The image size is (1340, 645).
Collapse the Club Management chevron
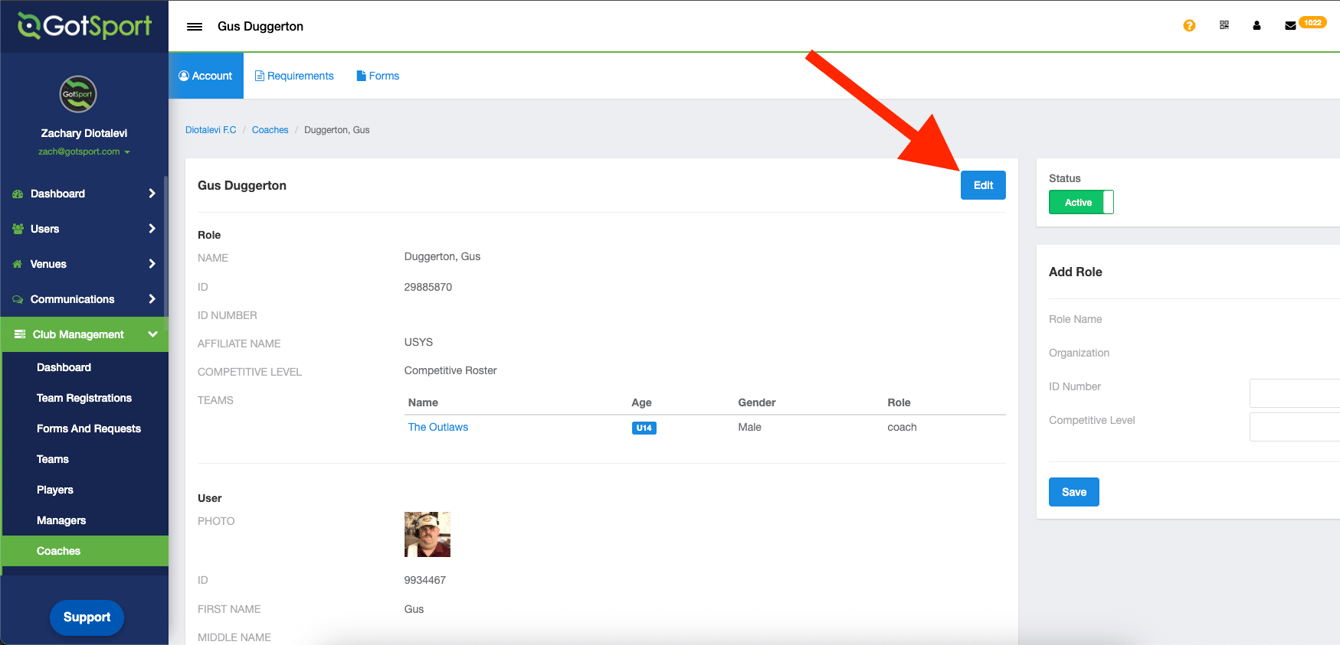[x=152, y=334]
